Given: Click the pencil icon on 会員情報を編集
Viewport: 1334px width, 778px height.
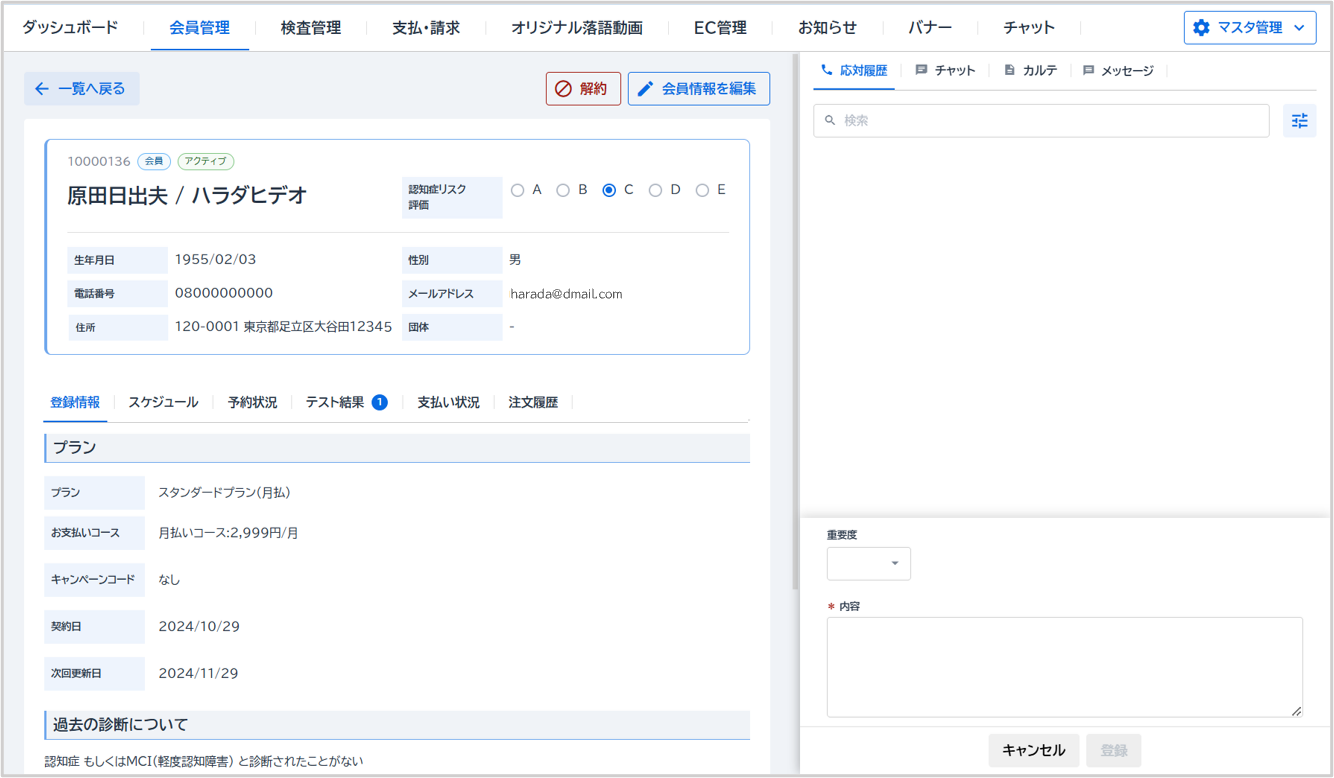Looking at the screenshot, I should [x=645, y=89].
